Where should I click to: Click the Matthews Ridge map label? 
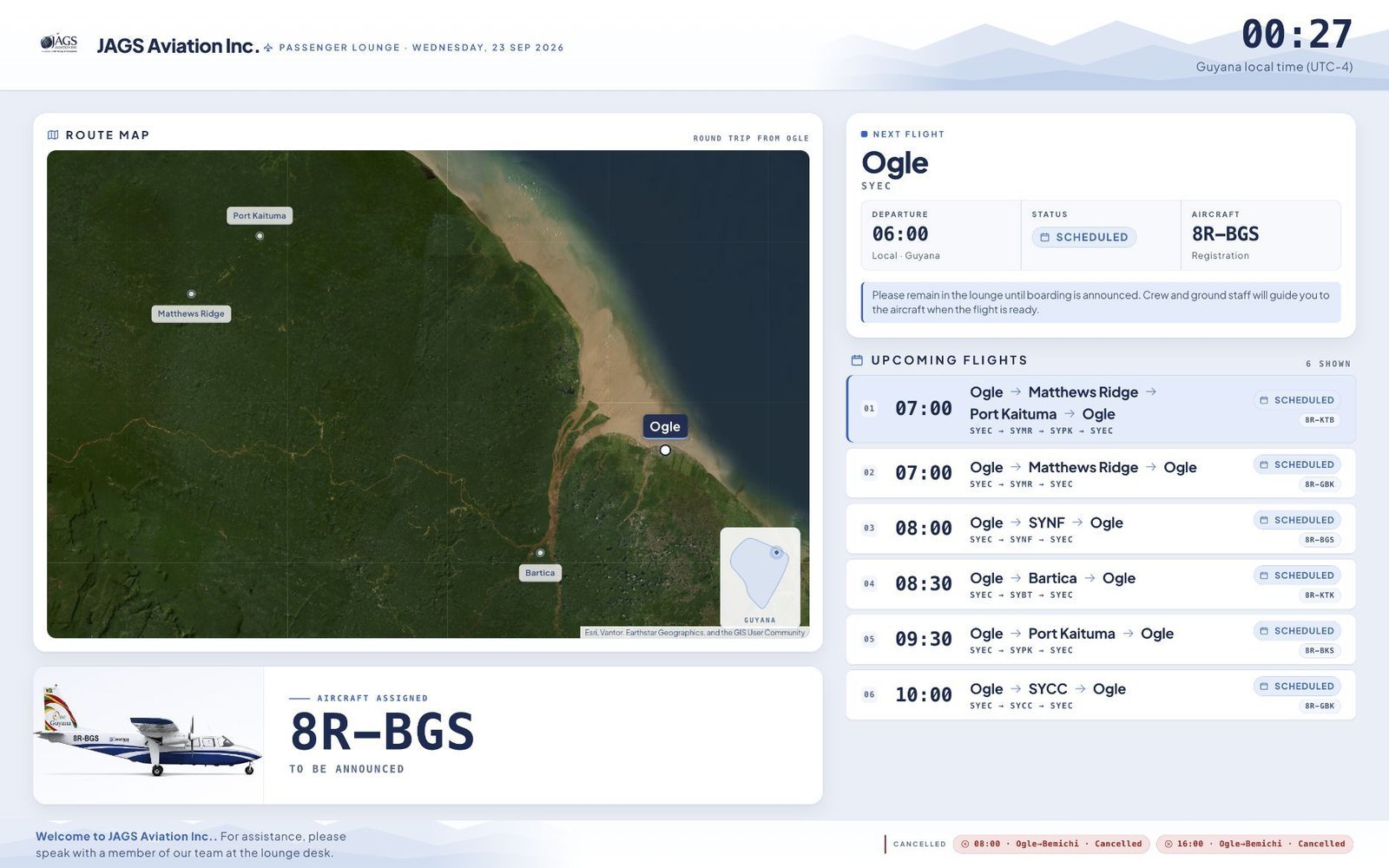[191, 313]
